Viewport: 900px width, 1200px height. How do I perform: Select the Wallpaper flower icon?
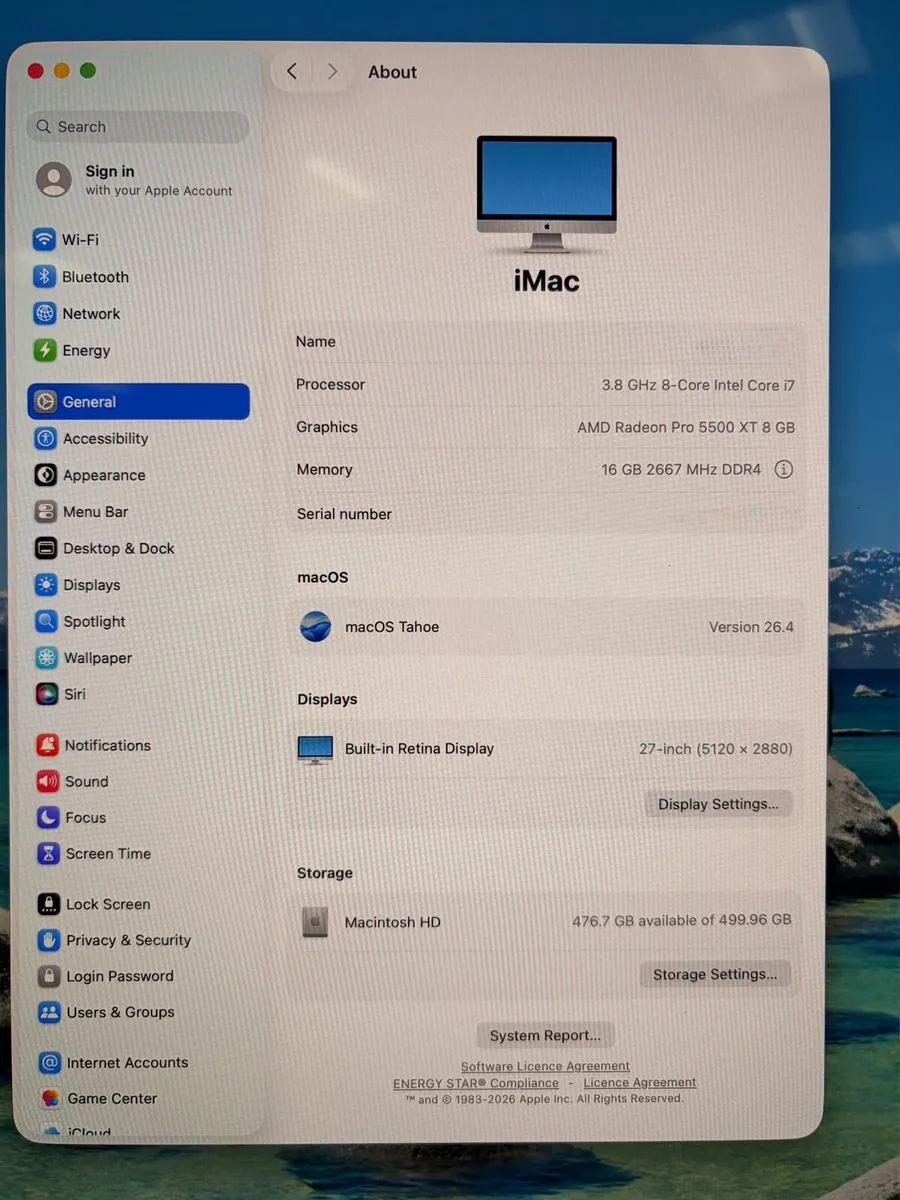coord(46,658)
